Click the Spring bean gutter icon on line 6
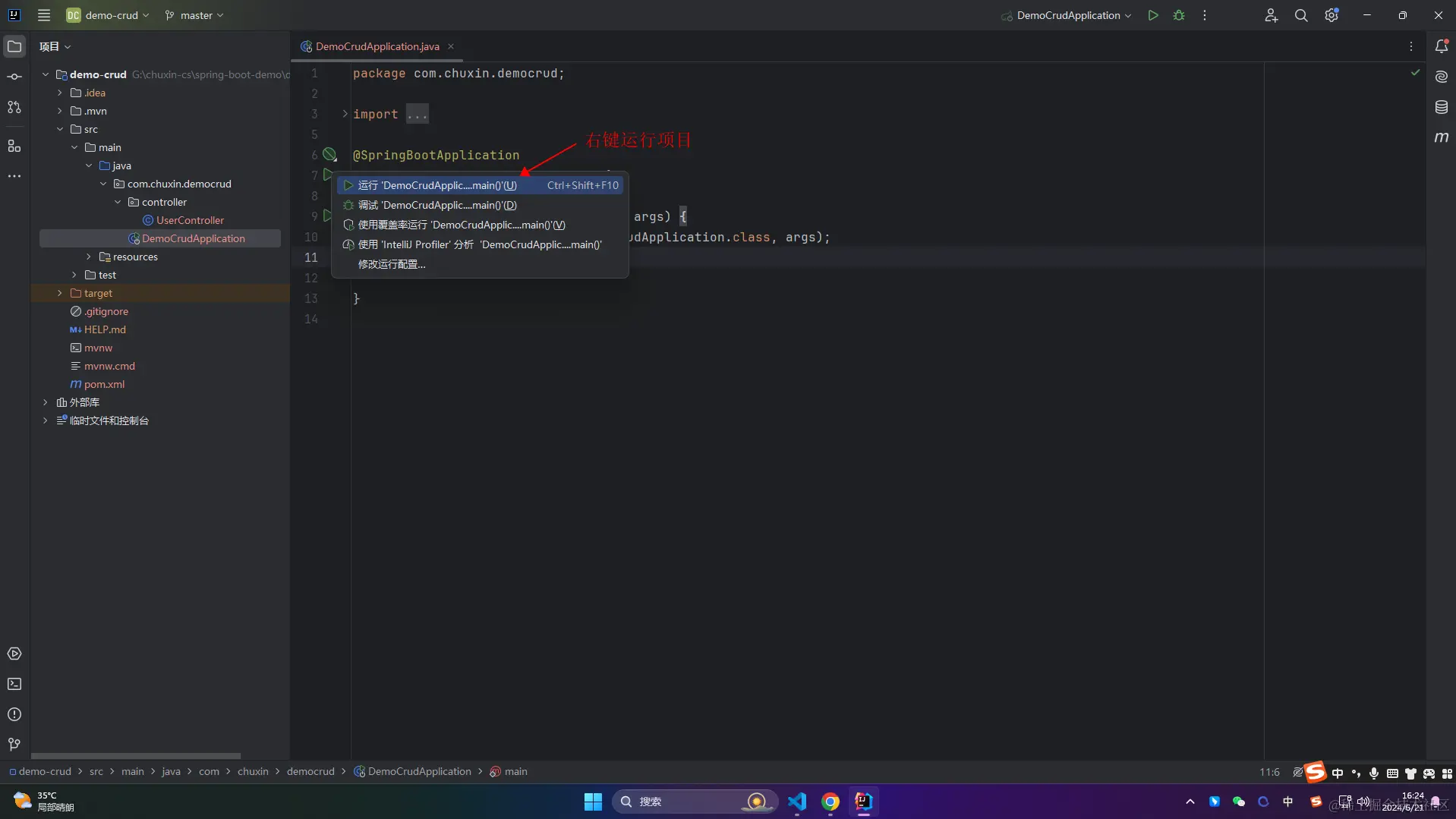The width and height of the screenshot is (1456, 819). (329, 154)
